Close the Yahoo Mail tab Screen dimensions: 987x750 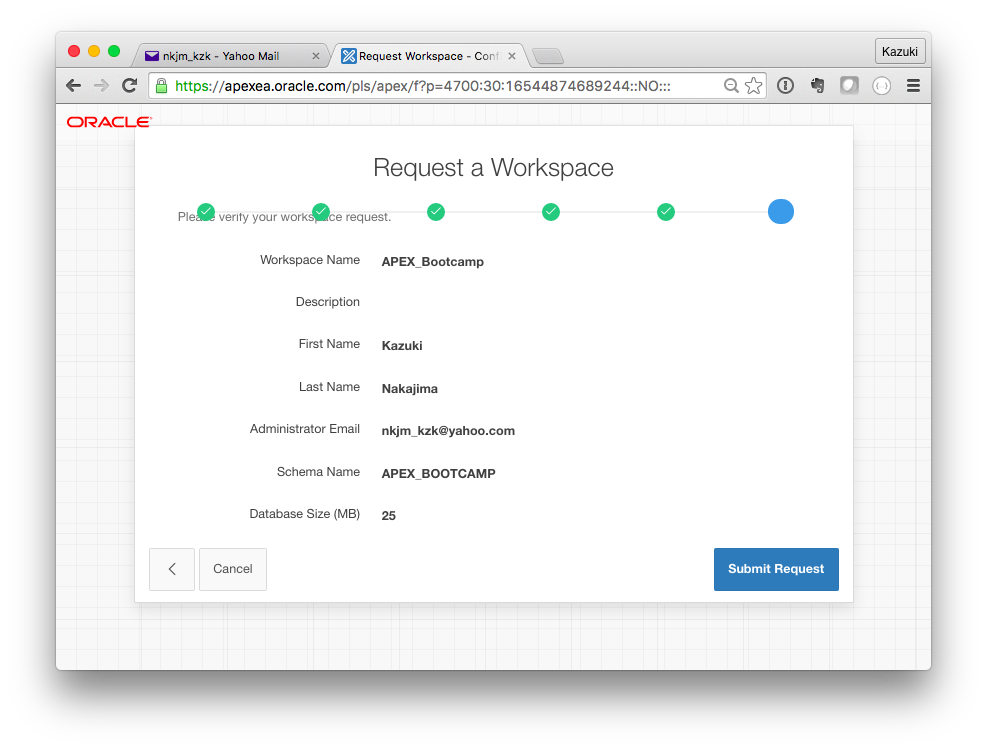316,56
